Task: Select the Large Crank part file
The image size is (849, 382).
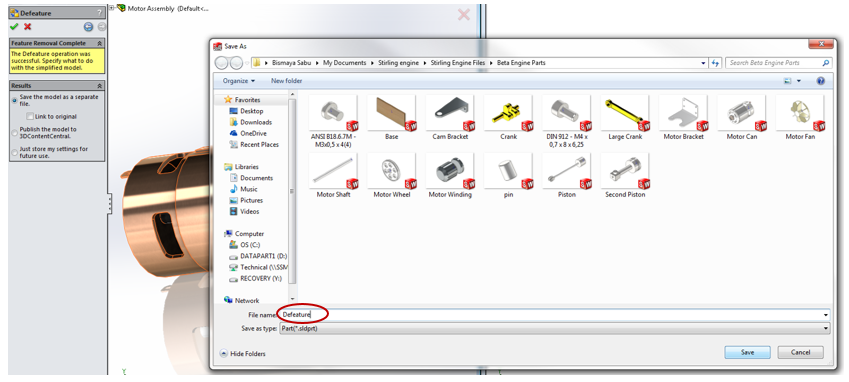Action: click(x=625, y=118)
